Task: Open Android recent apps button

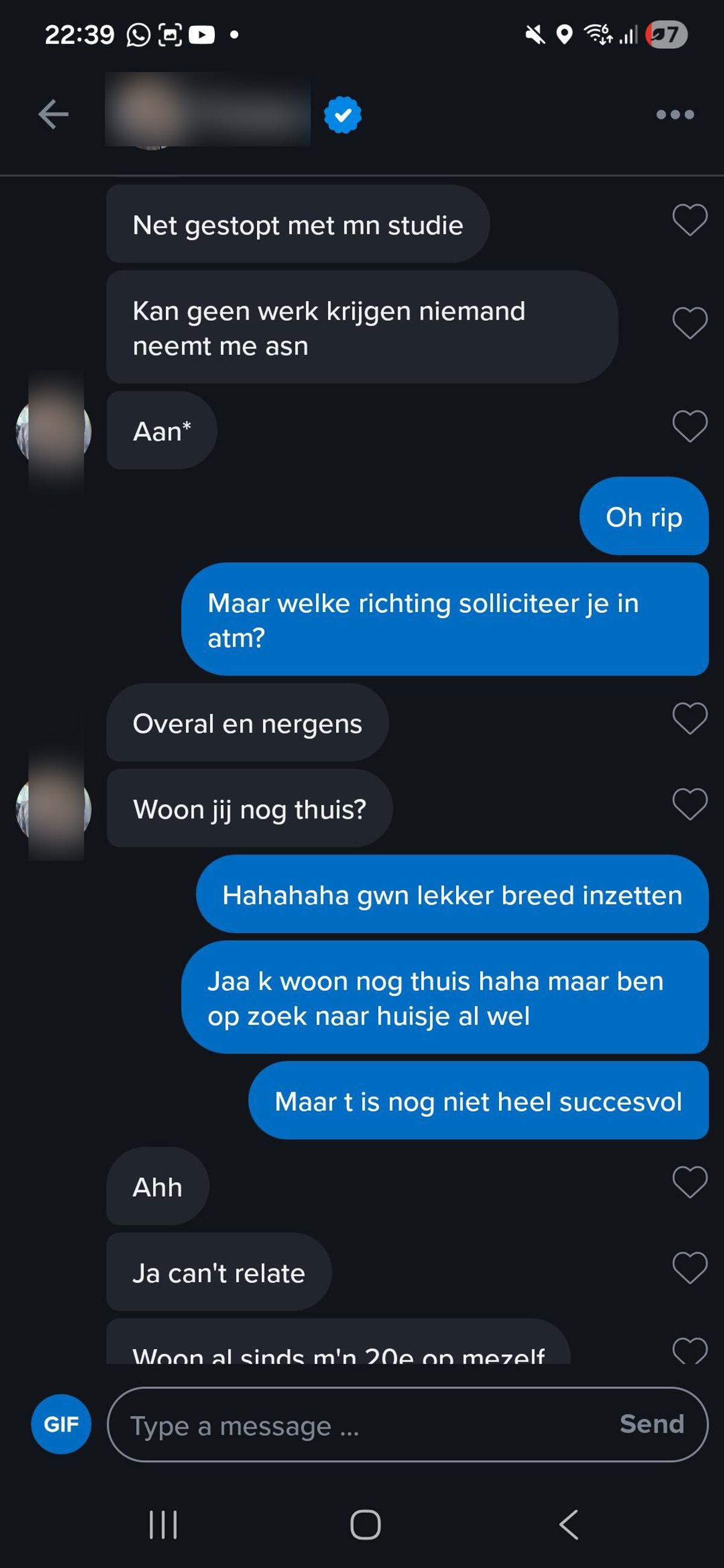Action: pyautogui.click(x=163, y=1524)
